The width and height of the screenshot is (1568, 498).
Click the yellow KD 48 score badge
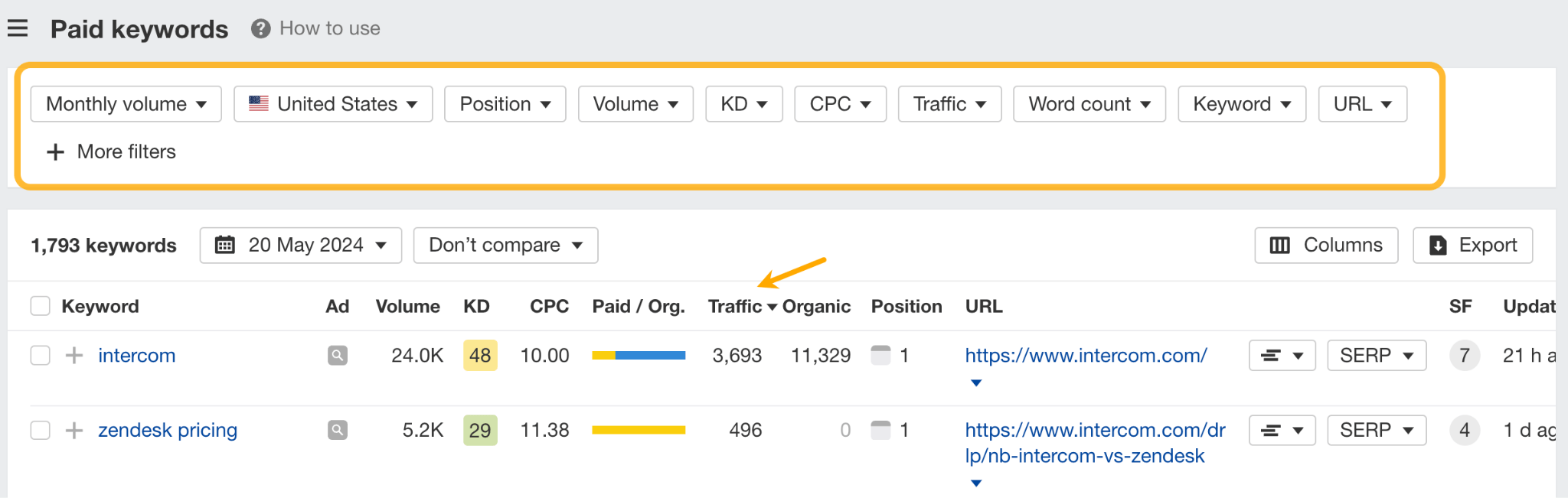(x=479, y=355)
